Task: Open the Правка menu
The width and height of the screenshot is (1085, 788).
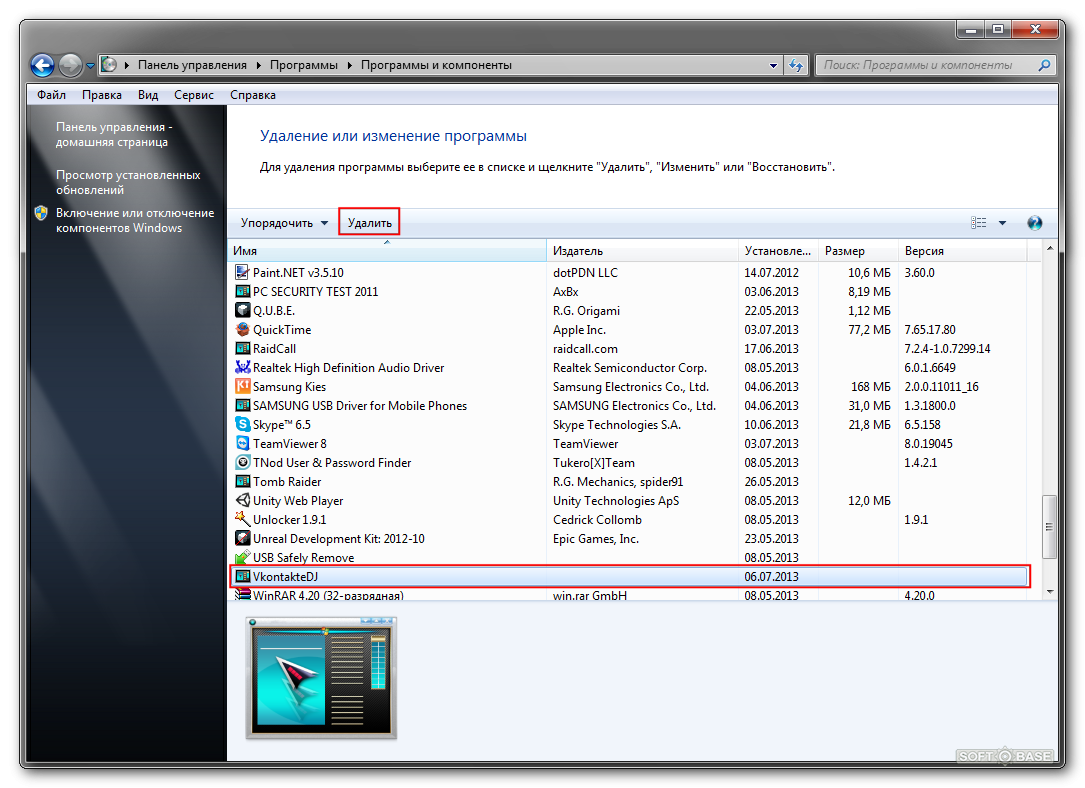Action: tap(102, 95)
